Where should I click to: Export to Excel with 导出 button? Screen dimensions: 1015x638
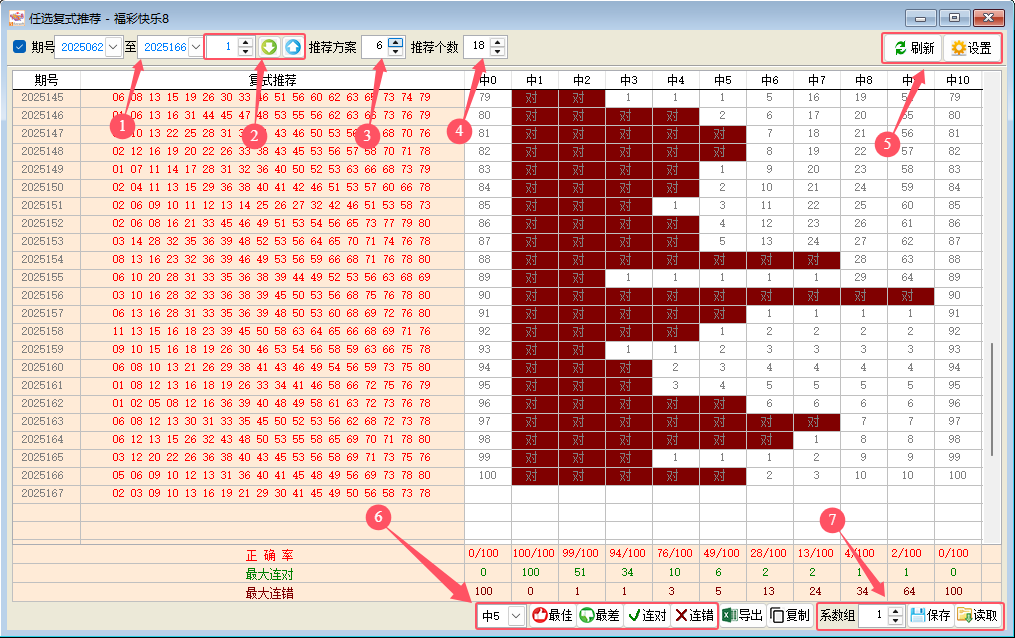(x=743, y=616)
